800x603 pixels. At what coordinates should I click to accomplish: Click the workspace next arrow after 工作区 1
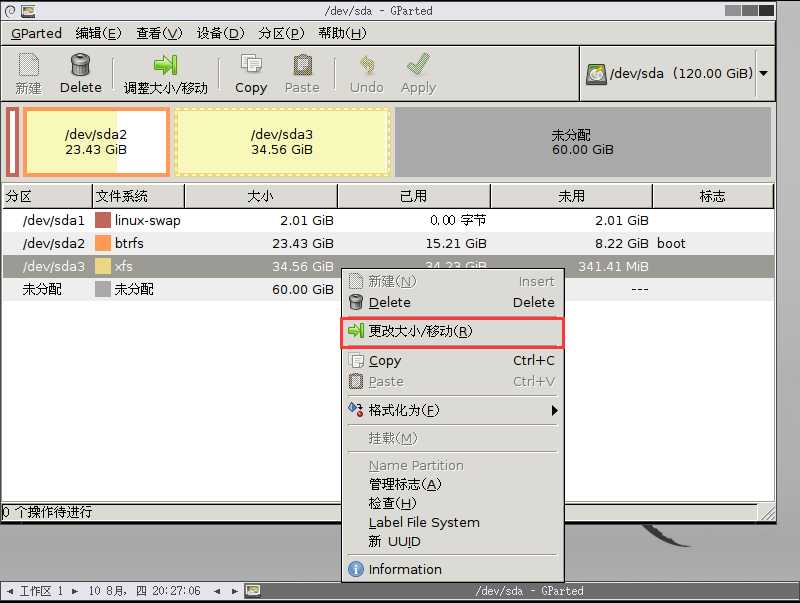(75, 591)
